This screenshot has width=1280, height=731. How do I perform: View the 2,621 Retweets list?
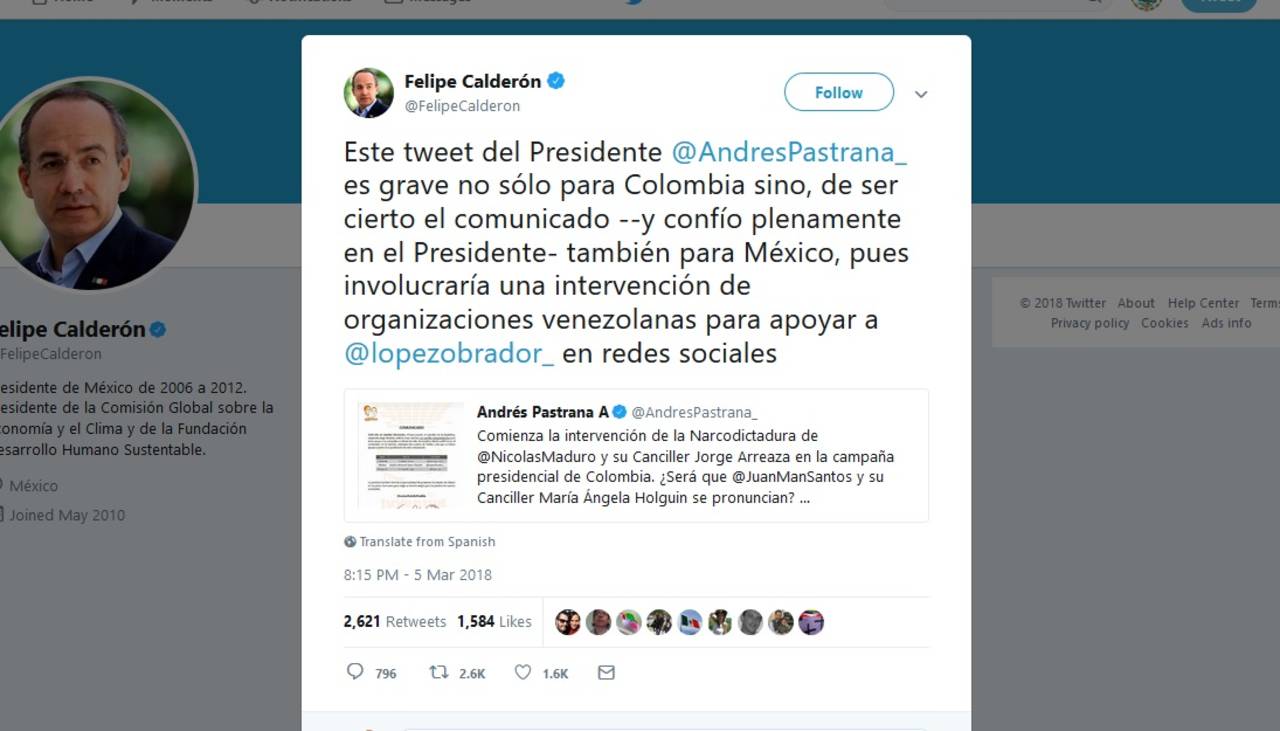(395, 621)
